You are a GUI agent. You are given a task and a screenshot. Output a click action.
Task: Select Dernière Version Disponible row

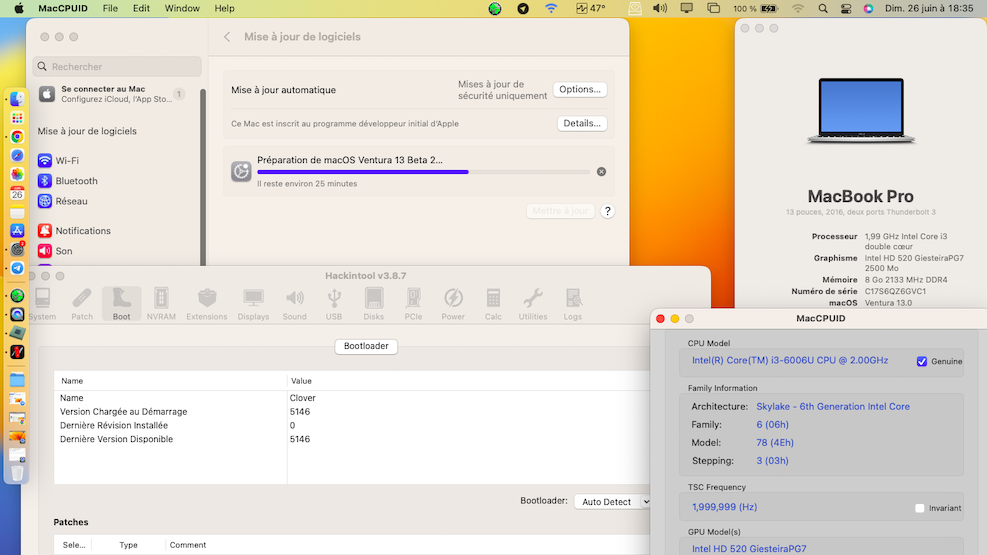click(x=352, y=439)
